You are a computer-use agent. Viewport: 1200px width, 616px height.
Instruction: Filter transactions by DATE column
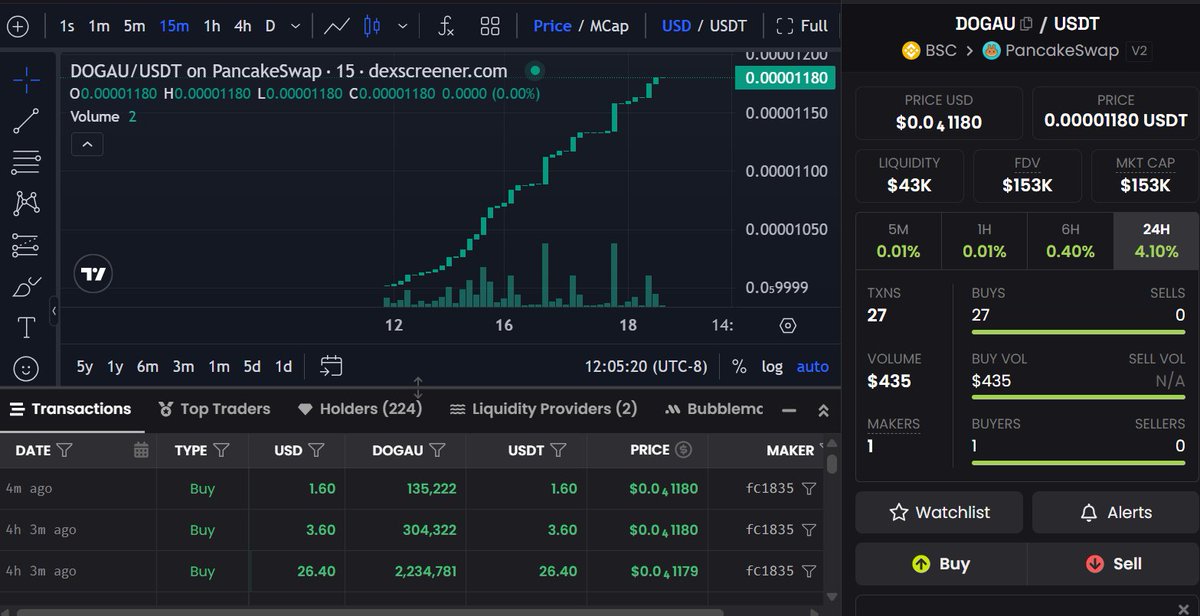pos(65,450)
